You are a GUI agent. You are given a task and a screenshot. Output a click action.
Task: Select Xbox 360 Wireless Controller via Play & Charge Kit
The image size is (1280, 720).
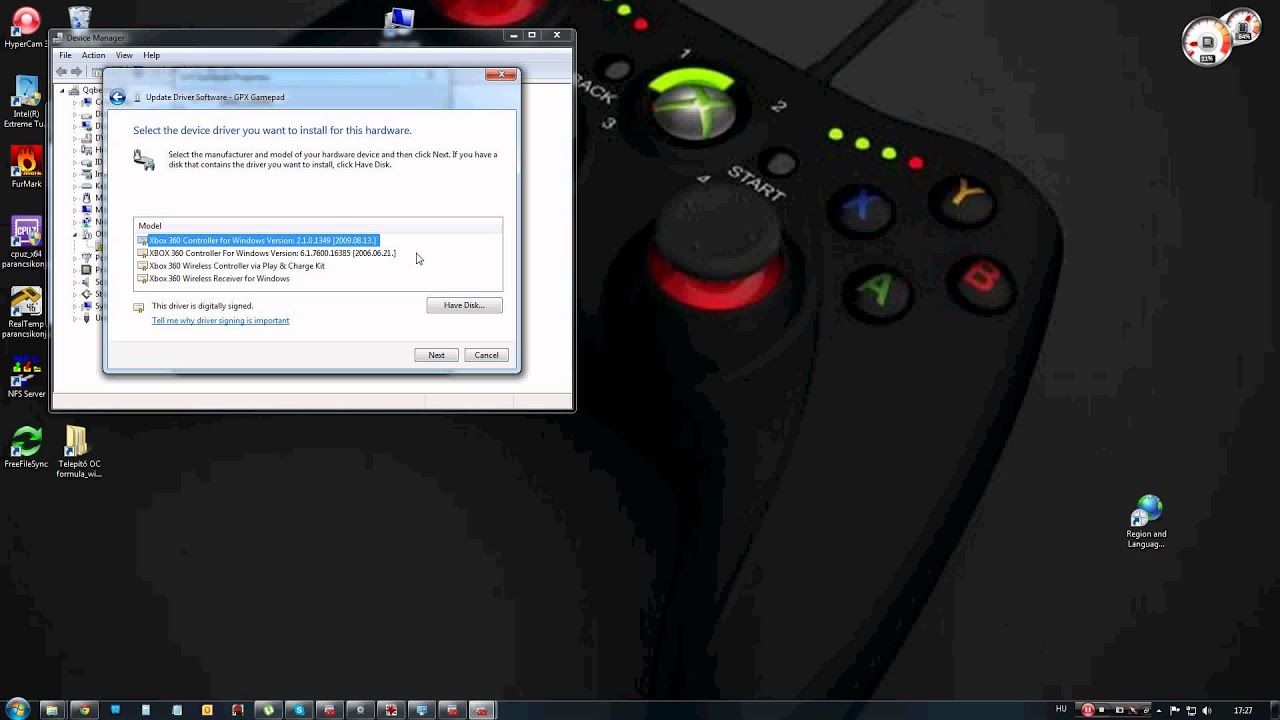(x=231, y=266)
